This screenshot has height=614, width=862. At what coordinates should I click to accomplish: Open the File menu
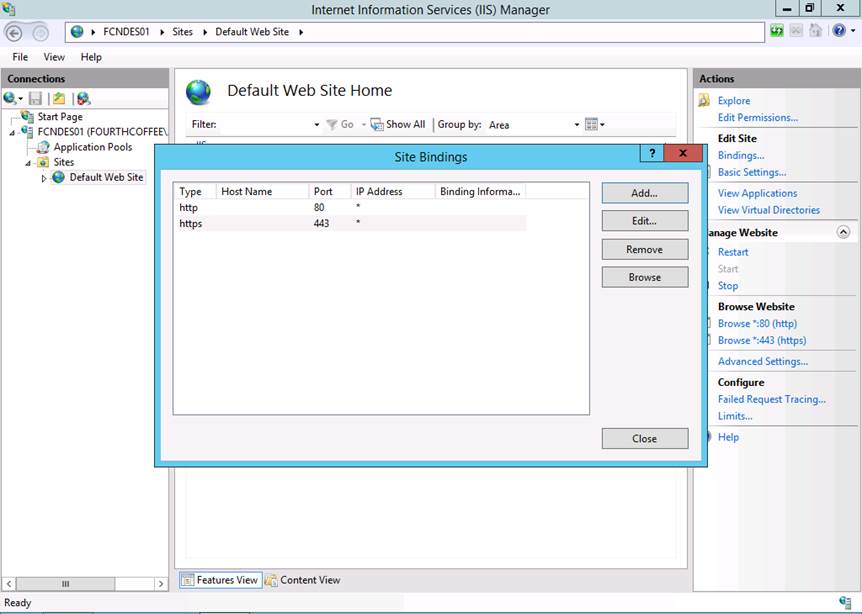(x=20, y=57)
